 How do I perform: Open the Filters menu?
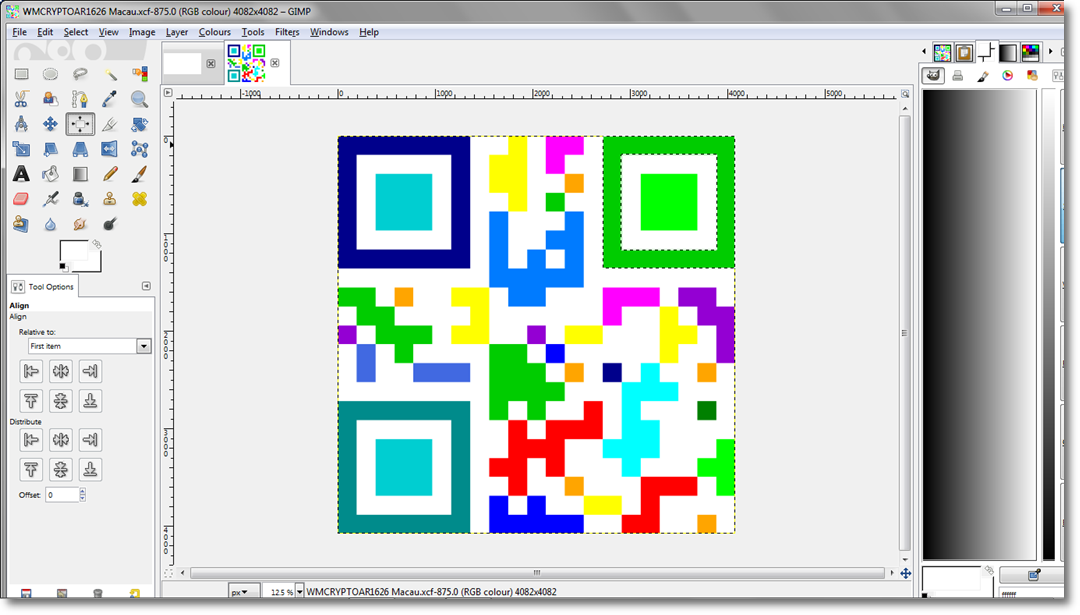point(287,32)
